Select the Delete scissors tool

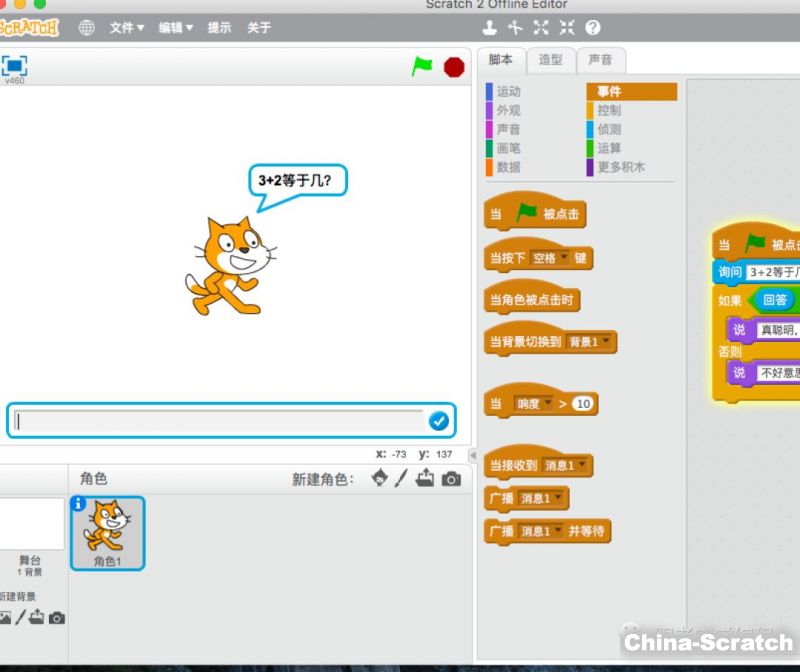click(x=516, y=28)
